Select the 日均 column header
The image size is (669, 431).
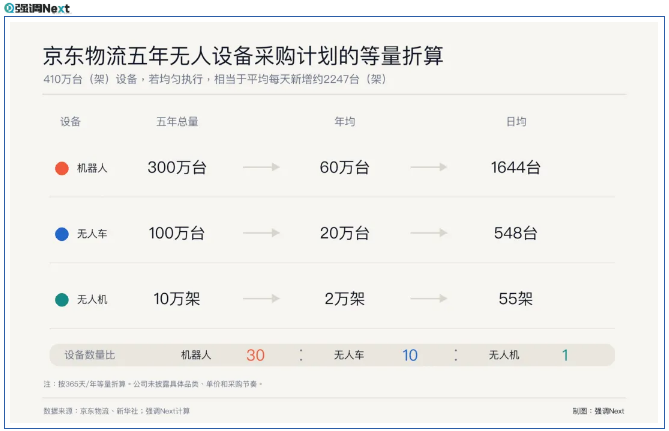tap(516, 122)
